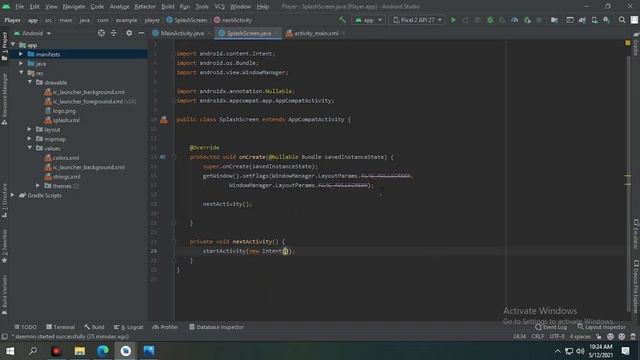
Task: Click the Make Project hammer icon
Action: 342,20
